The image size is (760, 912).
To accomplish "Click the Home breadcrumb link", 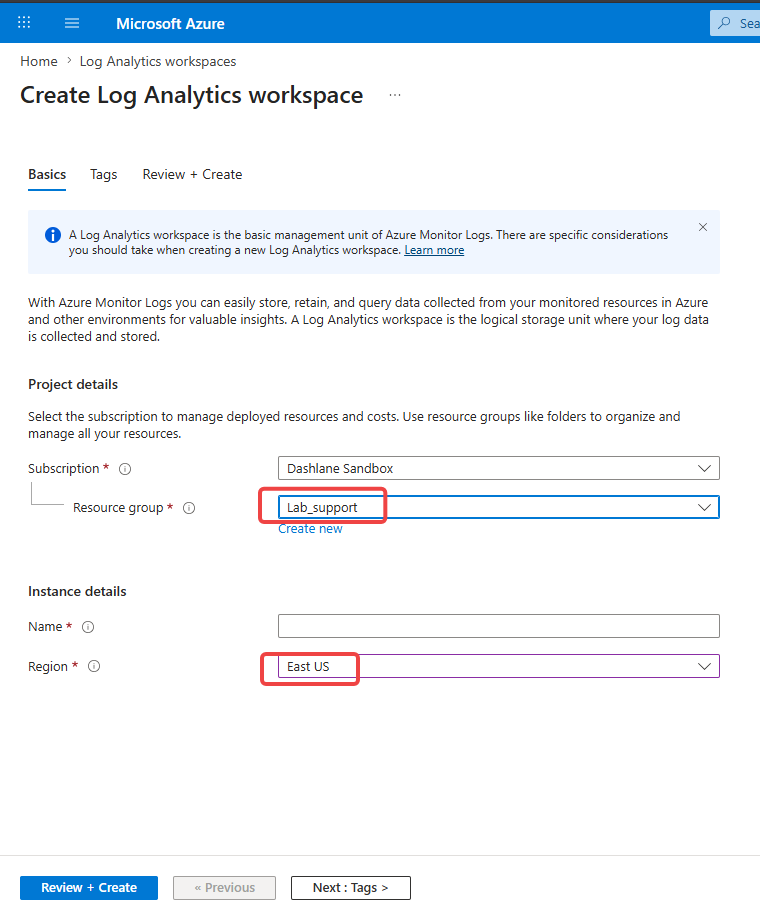I will pyautogui.click(x=39, y=61).
